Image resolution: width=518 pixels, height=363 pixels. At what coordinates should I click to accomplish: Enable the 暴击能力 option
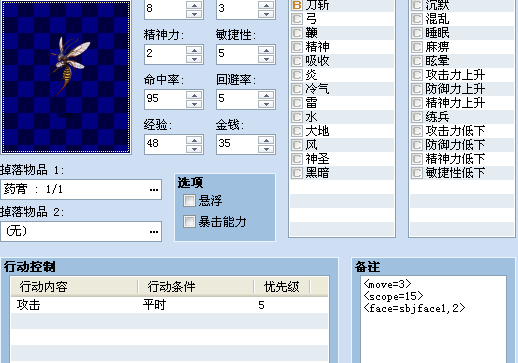(x=189, y=222)
